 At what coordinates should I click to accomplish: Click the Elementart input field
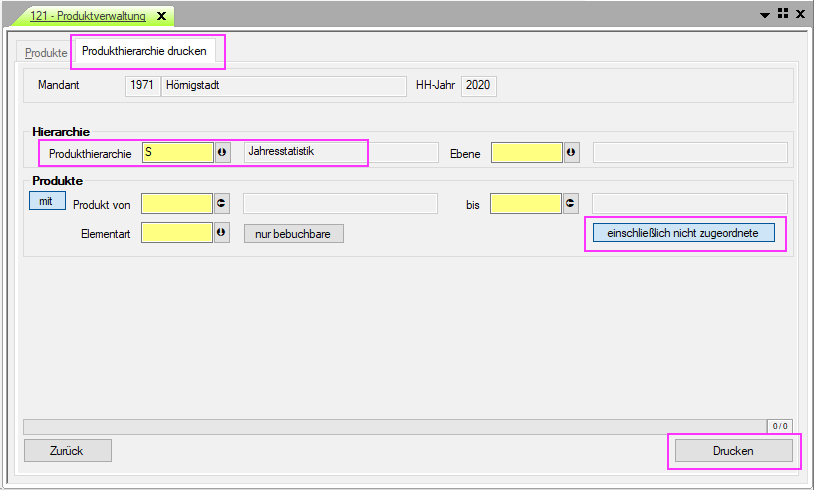pyautogui.click(x=177, y=233)
